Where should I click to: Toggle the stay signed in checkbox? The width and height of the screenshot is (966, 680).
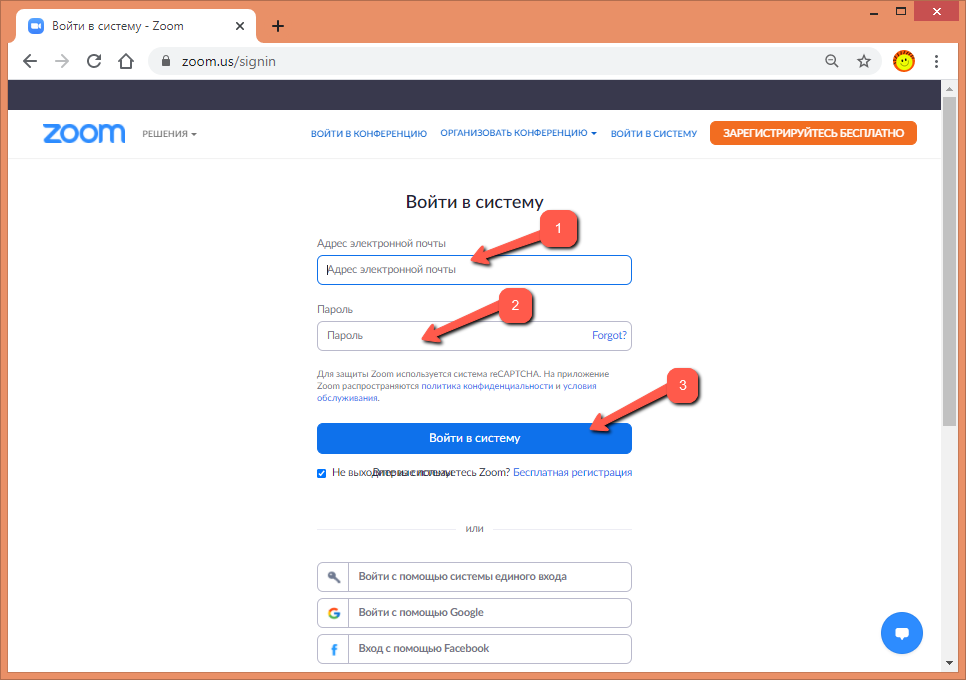coord(322,473)
